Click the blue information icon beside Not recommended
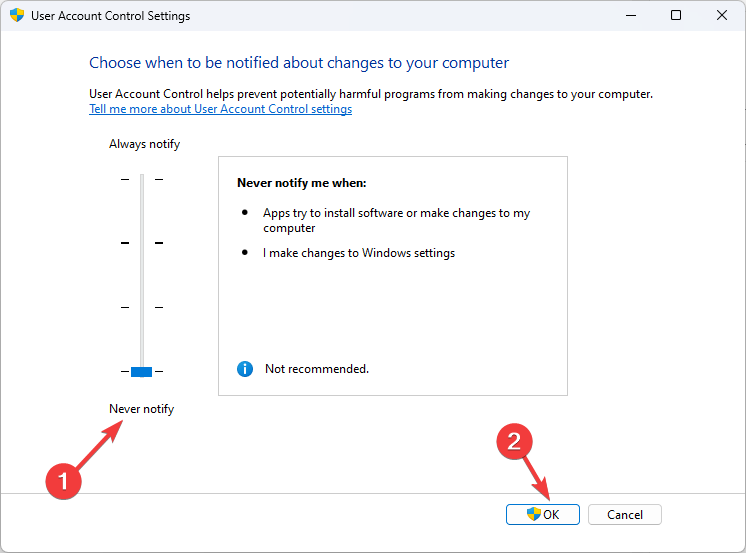 (245, 369)
